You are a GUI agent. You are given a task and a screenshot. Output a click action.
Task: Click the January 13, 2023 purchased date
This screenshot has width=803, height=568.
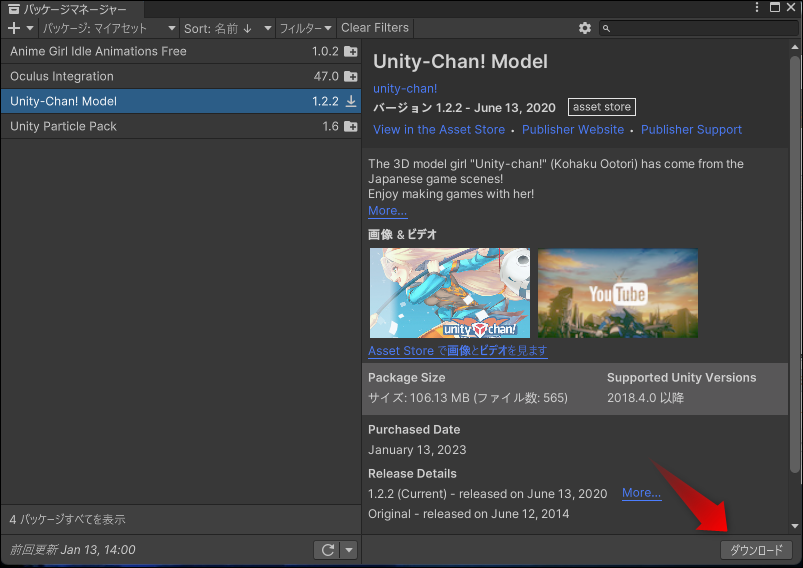click(417, 450)
